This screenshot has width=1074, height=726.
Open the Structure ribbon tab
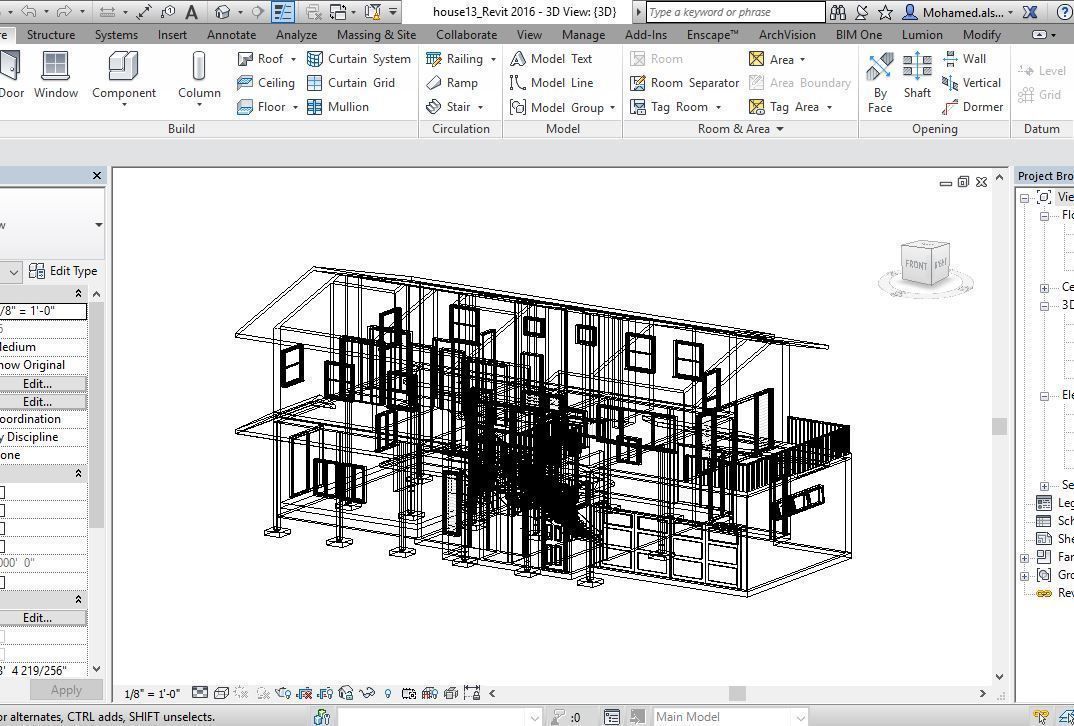tap(51, 34)
